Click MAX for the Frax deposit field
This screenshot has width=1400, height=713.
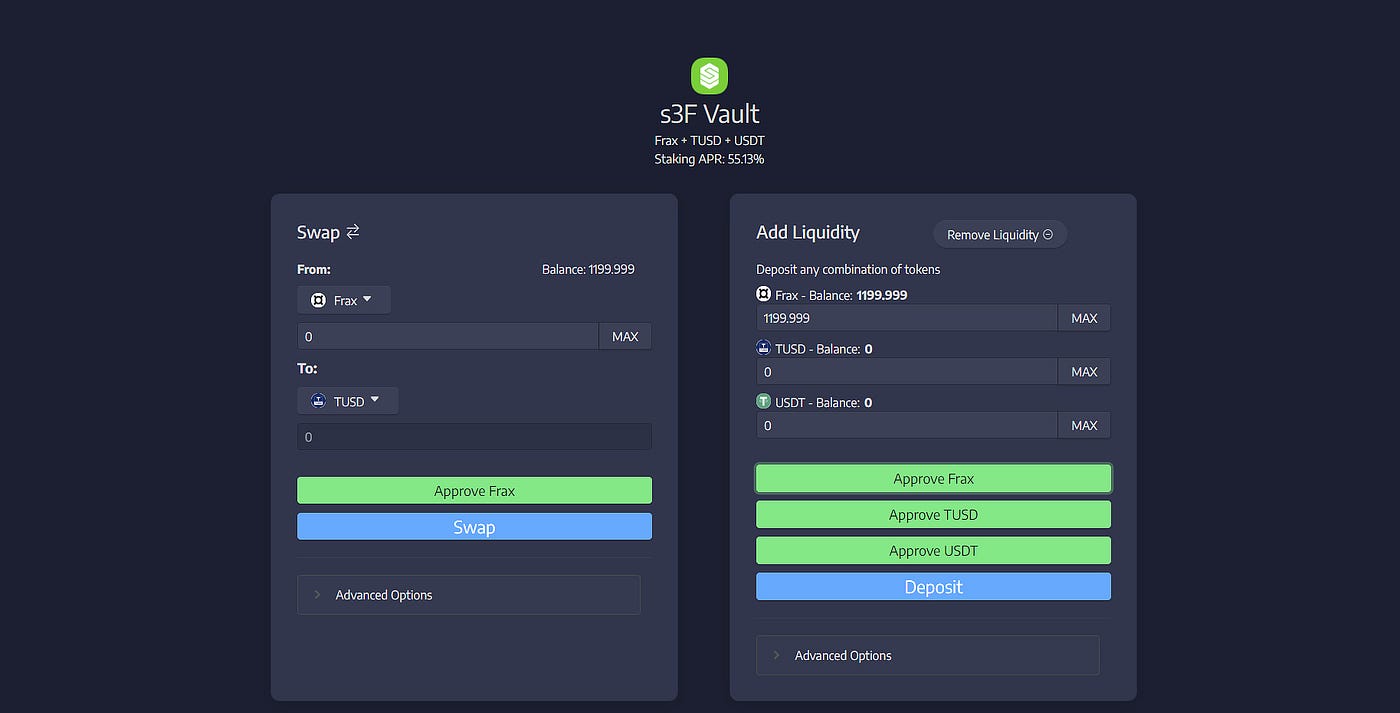[x=1084, y=318]
